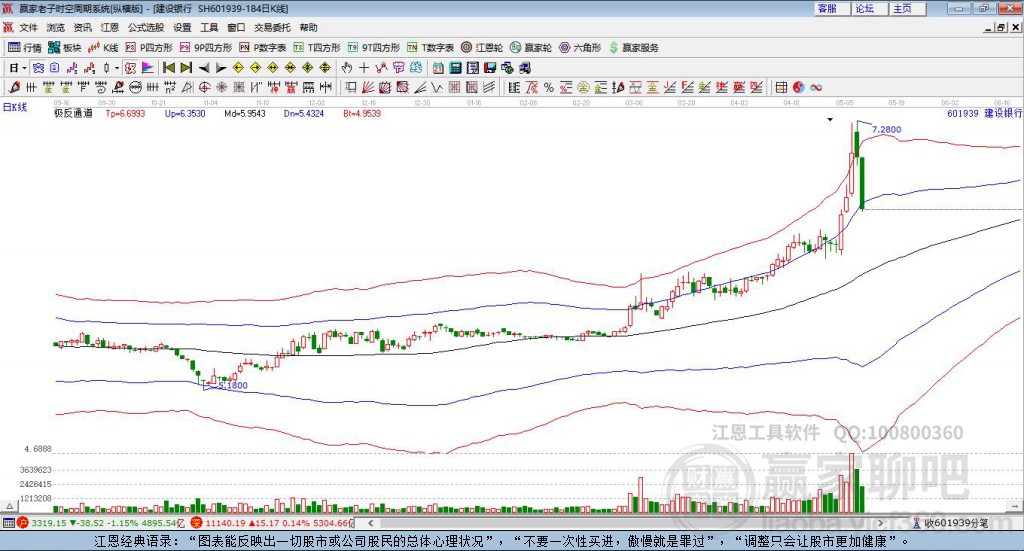Open the 江恩轮 Gann wheel

482,48
